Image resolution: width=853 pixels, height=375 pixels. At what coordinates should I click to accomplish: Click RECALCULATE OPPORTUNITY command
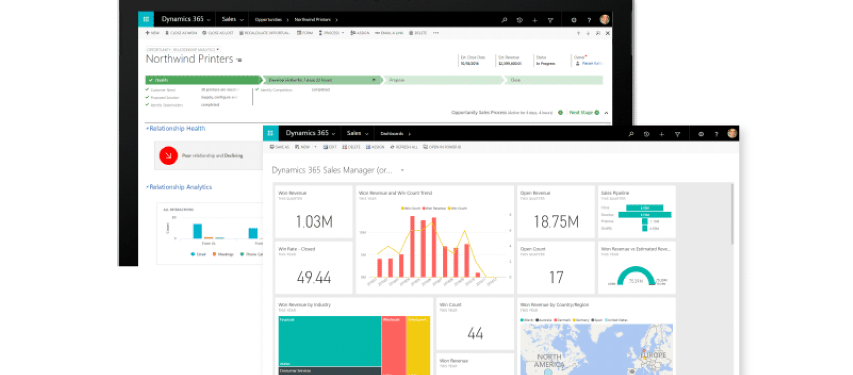[x=265, y=33]
